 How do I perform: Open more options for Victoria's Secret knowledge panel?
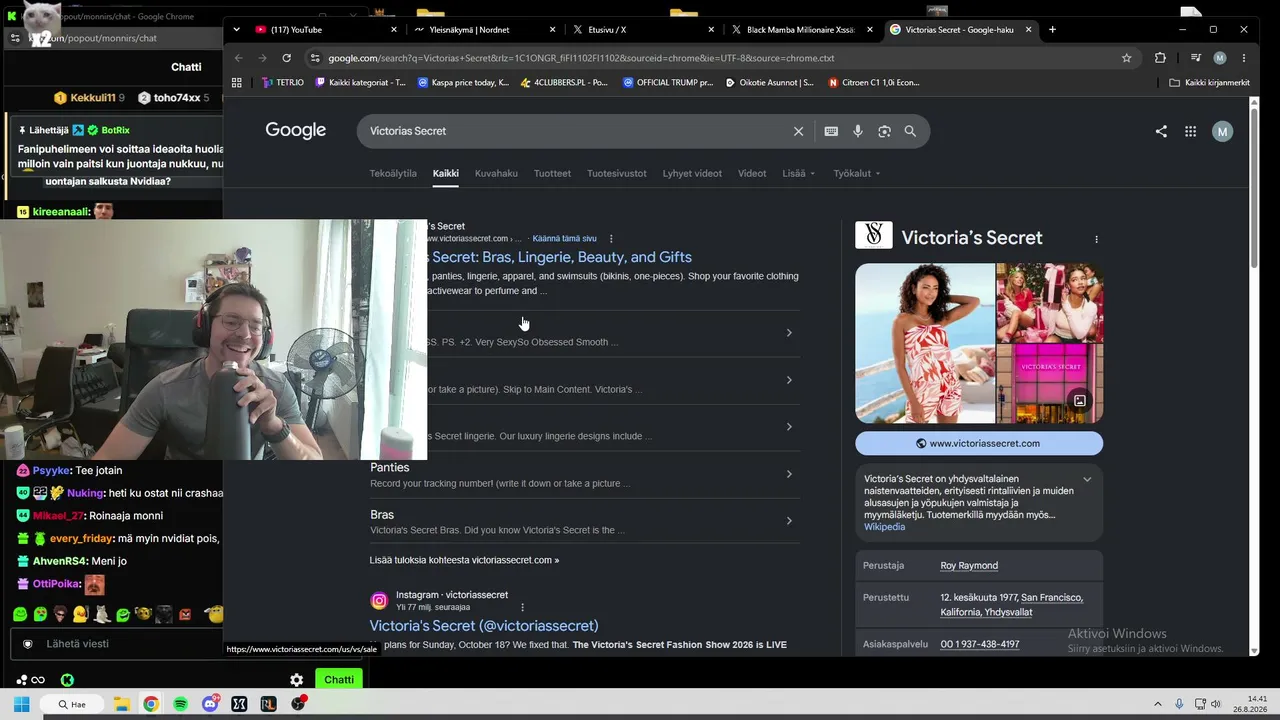click(x=1096, y=239)
